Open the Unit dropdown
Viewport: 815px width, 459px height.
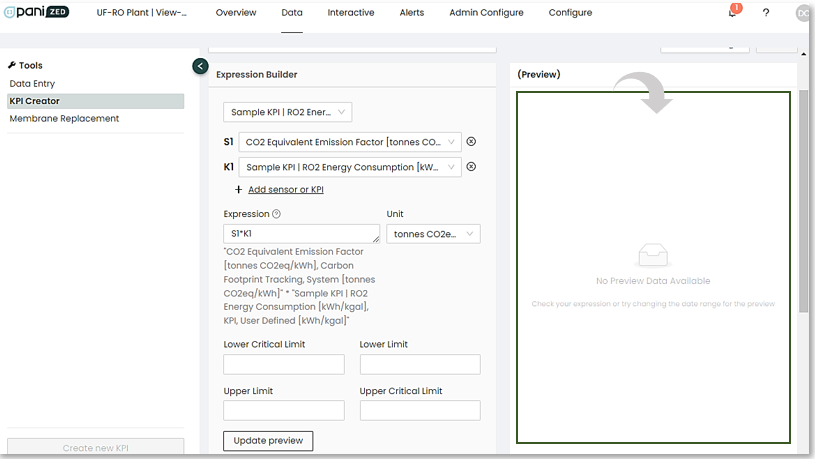pos(433,234)
